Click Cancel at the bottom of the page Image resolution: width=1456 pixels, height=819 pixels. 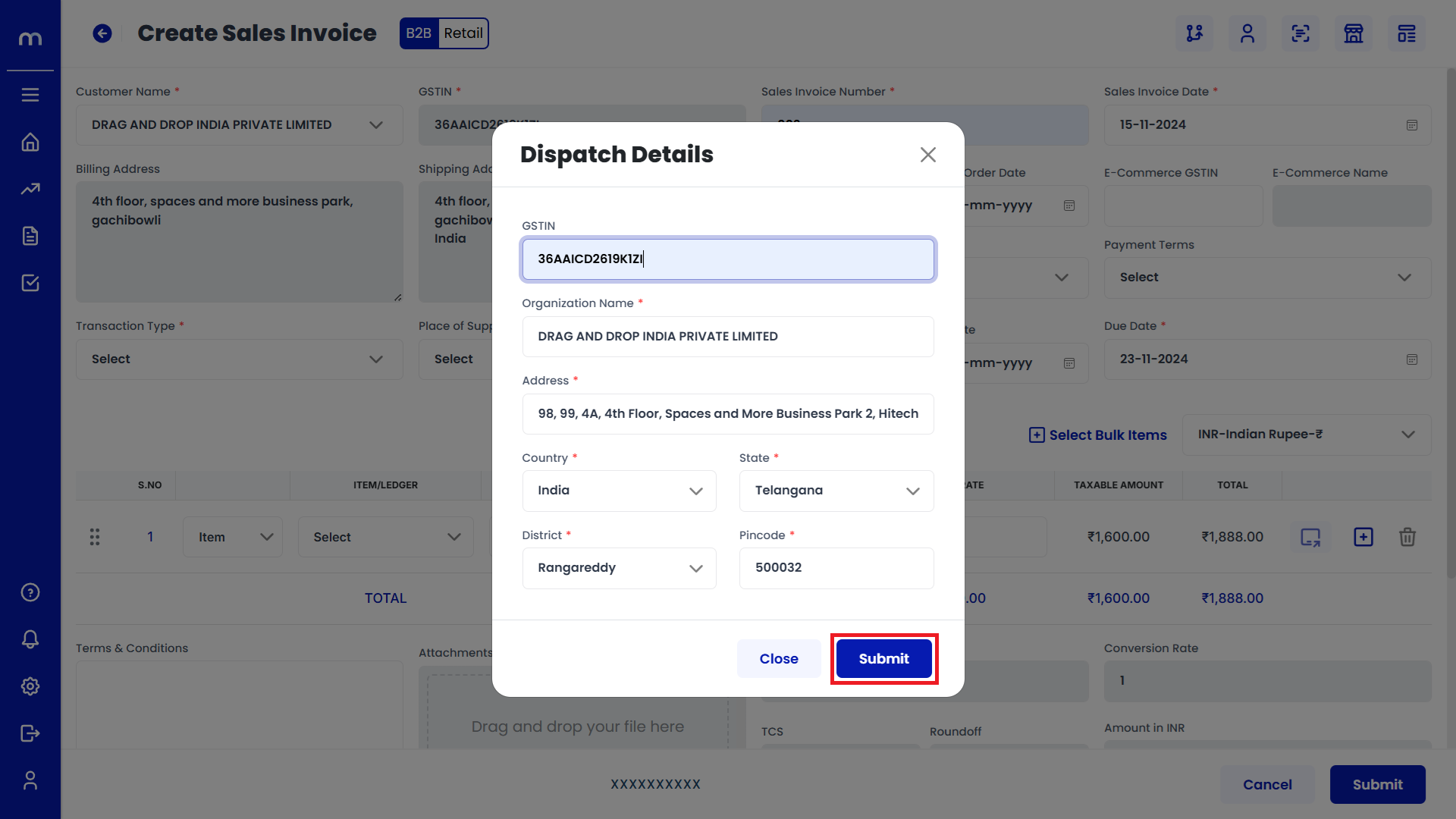point(1267,785)
